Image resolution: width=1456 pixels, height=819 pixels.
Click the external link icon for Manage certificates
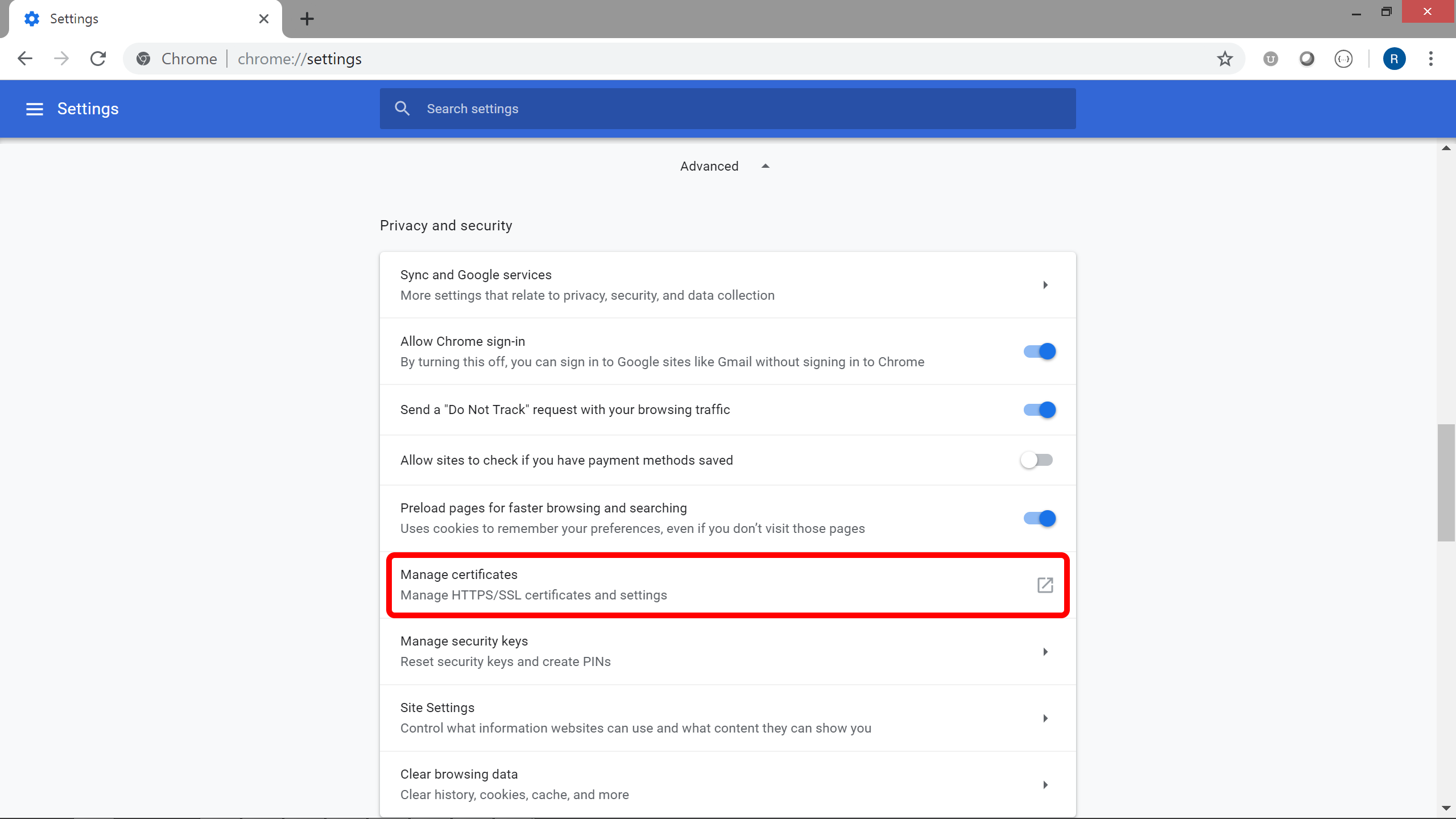pyautogui.click(x=1045, y=585)
